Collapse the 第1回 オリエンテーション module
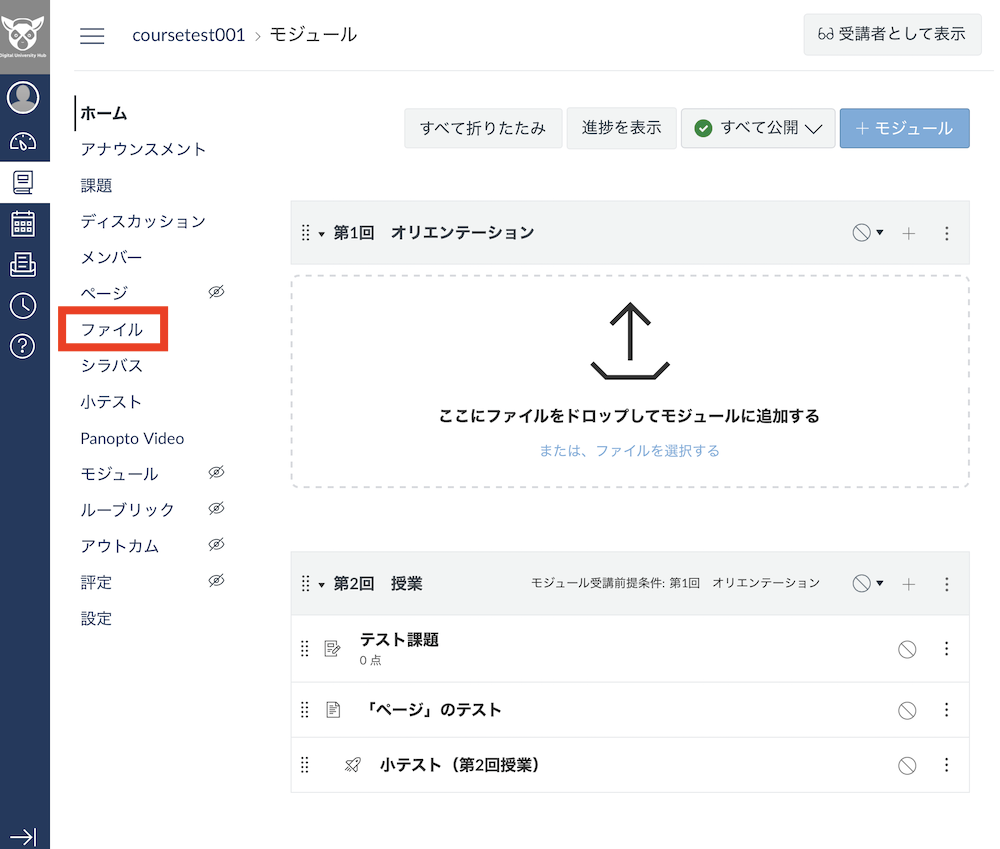This screenshot has width=1000, height=849. coord(322,232)
